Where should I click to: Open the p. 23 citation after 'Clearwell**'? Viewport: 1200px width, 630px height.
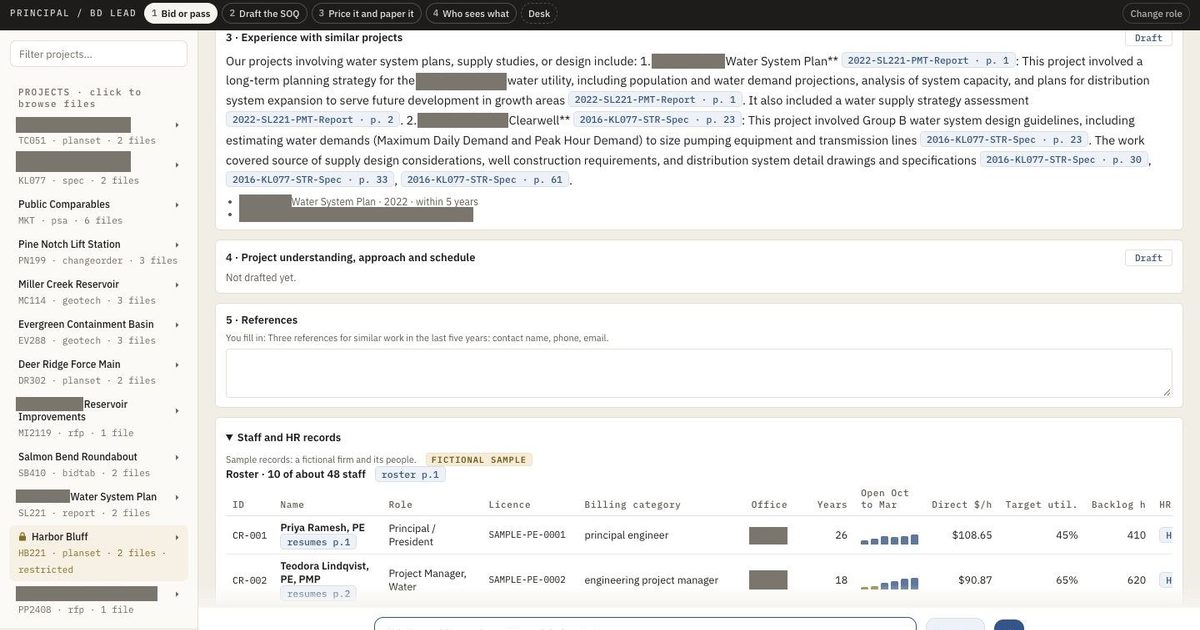(x=657, y=120)
